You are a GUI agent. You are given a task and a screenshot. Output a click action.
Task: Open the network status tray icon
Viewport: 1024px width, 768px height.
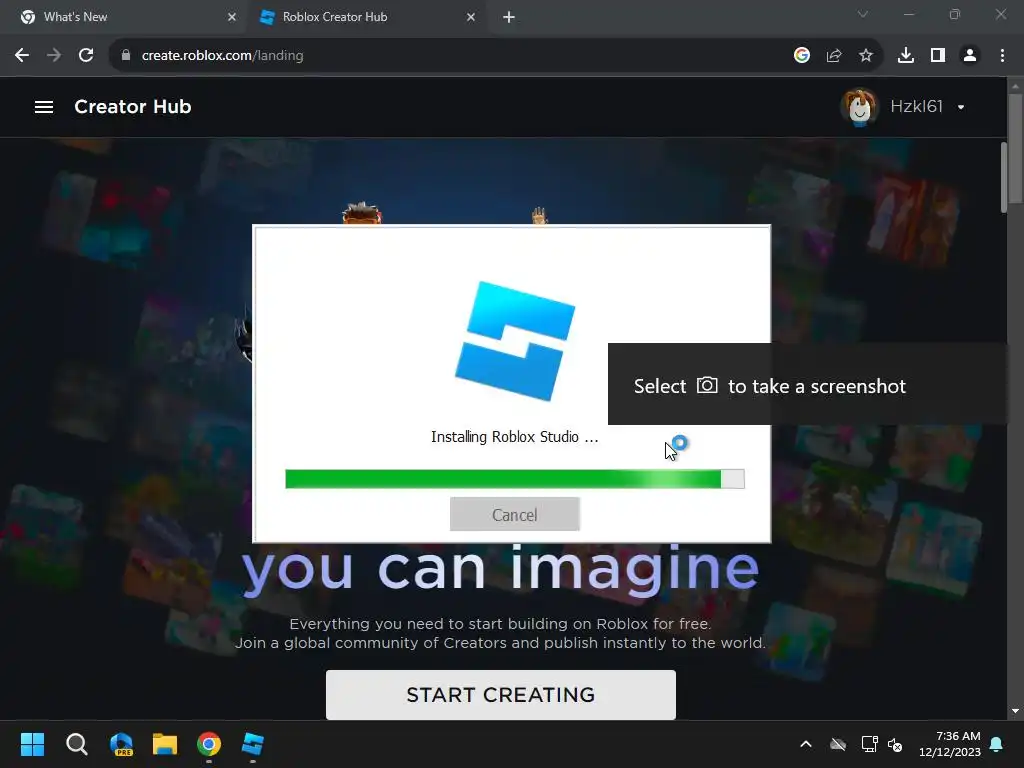click(869, 744)
